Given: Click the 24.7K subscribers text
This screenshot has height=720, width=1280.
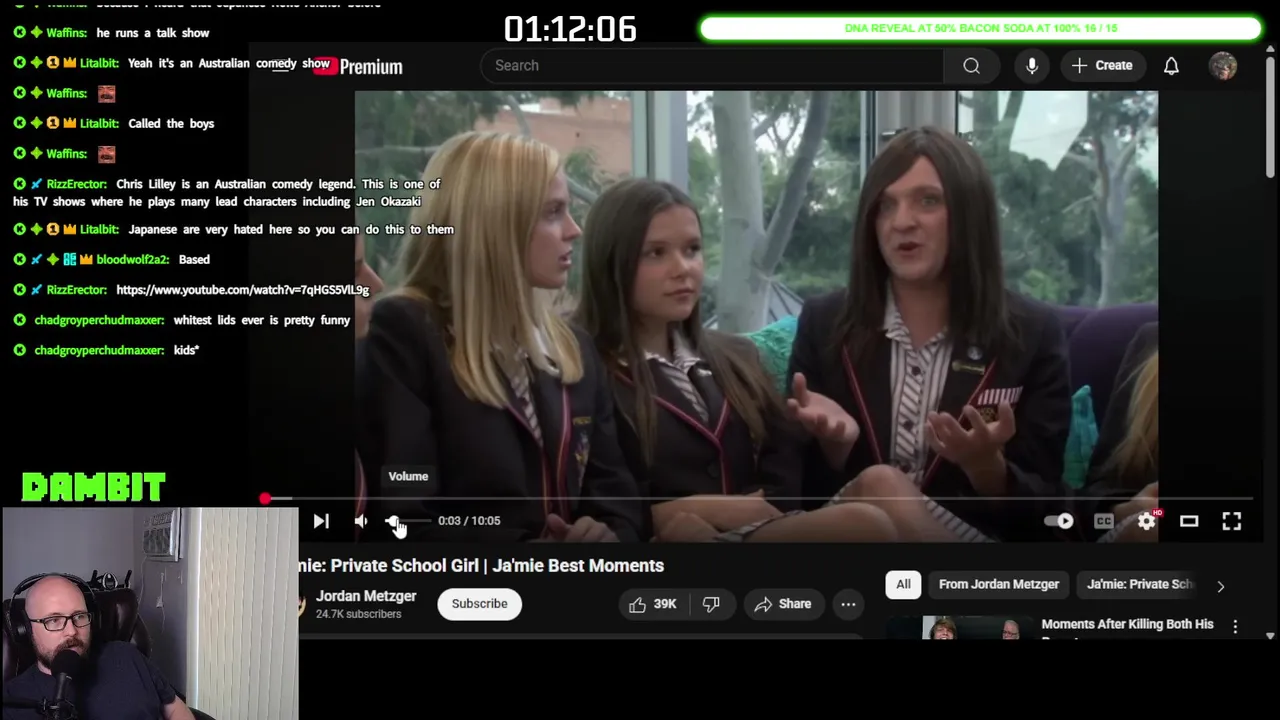Looking at the screenshot, I should point(358,614).
